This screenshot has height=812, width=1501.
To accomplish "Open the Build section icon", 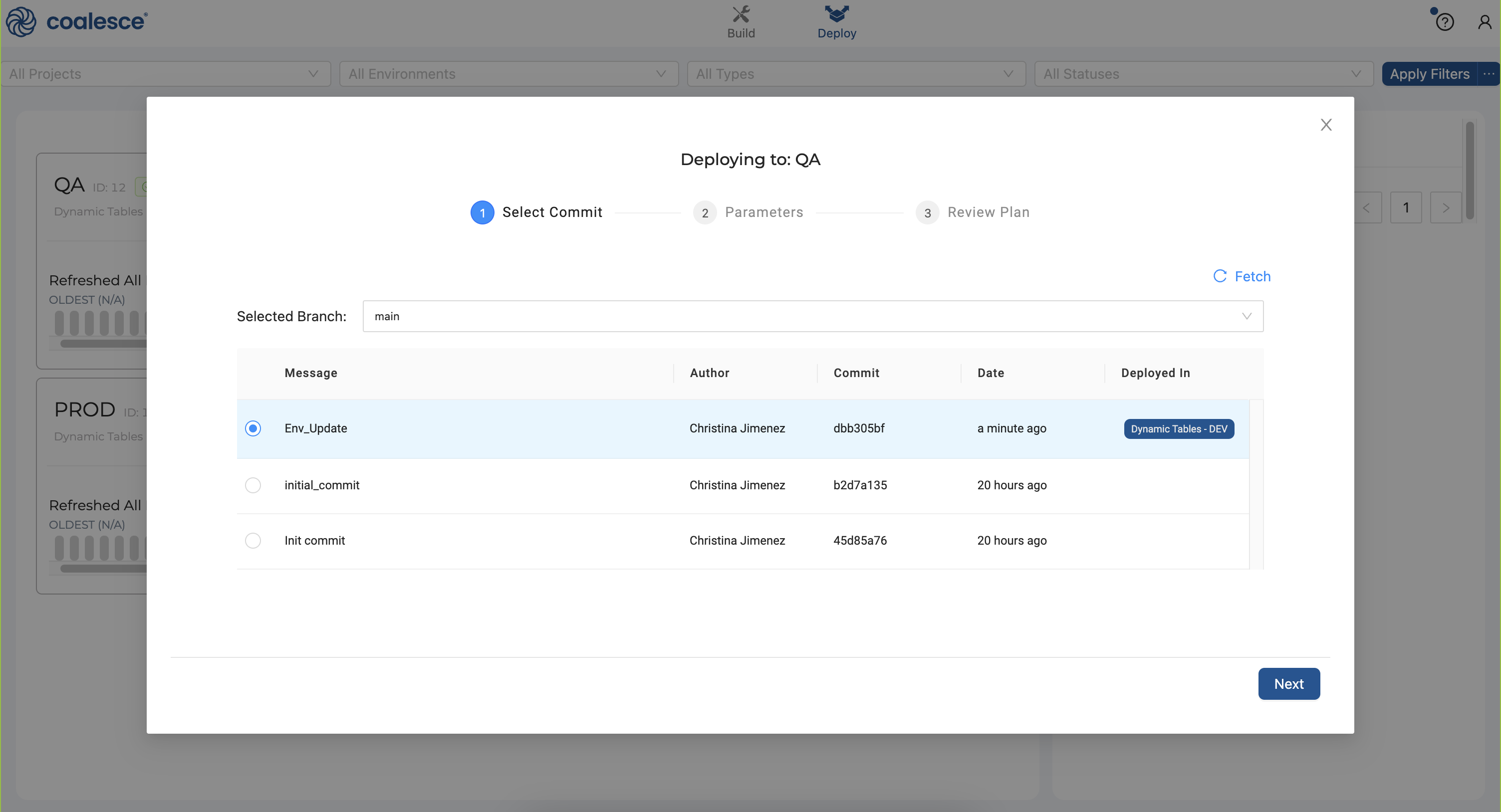I will (x=741, y=14).
